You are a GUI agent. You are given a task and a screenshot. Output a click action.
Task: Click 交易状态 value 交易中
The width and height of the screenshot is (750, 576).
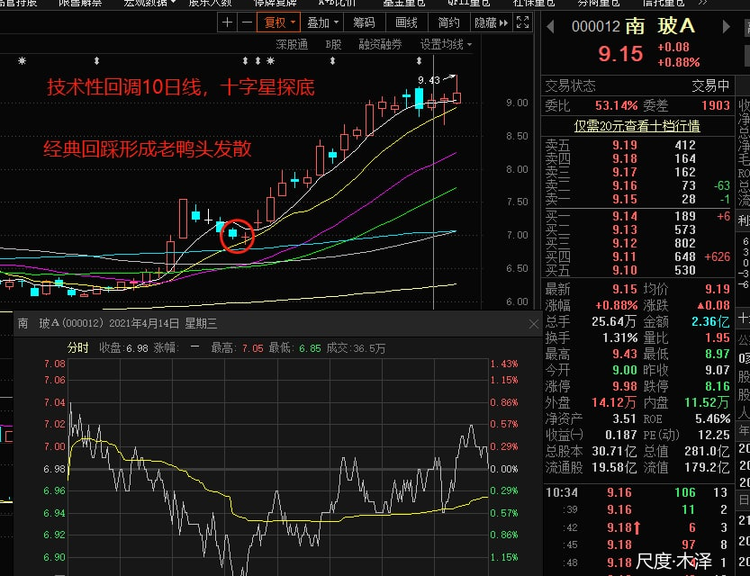pyautogui.click(x=710, y=86)
